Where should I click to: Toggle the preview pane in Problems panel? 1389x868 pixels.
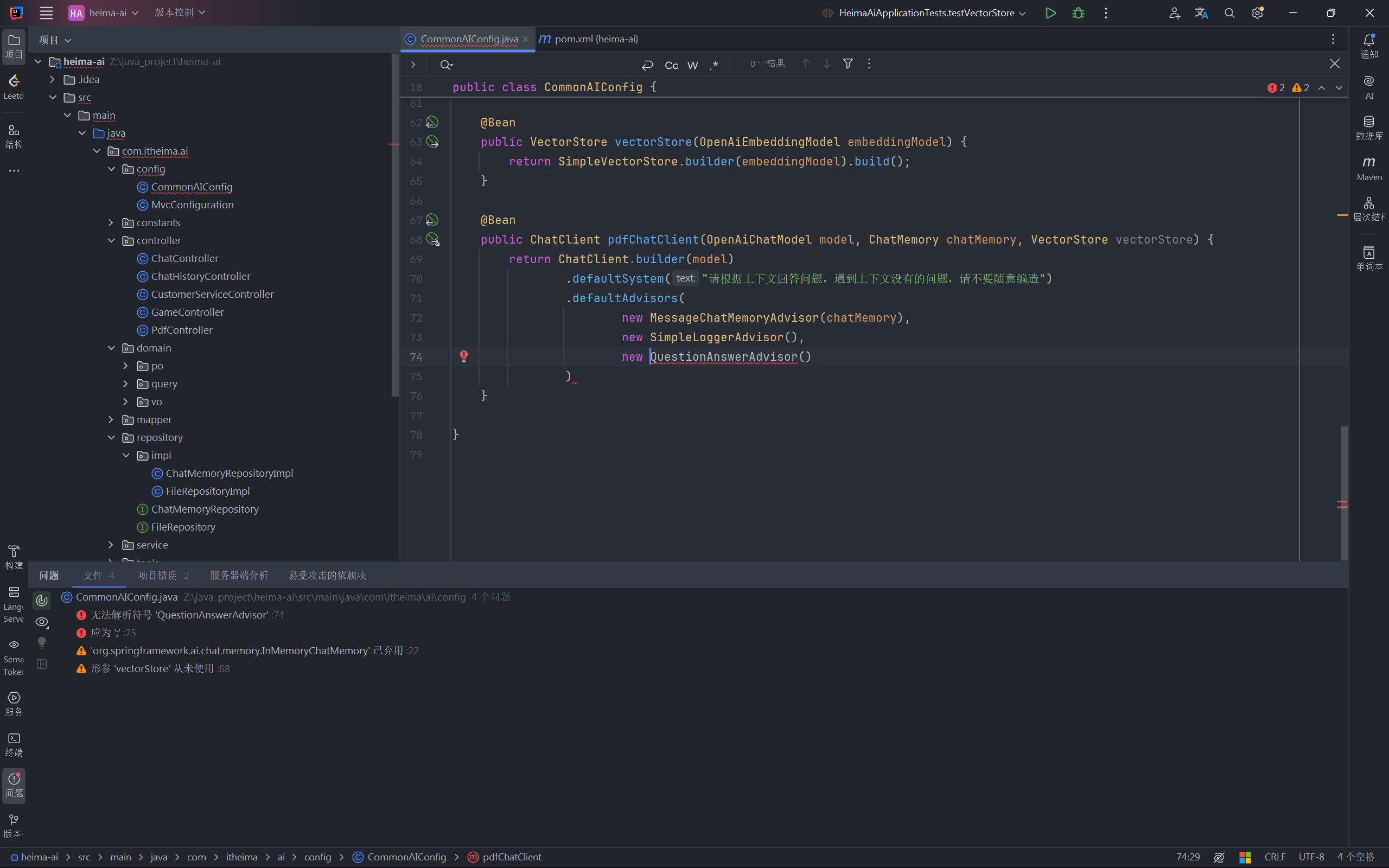pyautogui.click(x=42, y=664)
